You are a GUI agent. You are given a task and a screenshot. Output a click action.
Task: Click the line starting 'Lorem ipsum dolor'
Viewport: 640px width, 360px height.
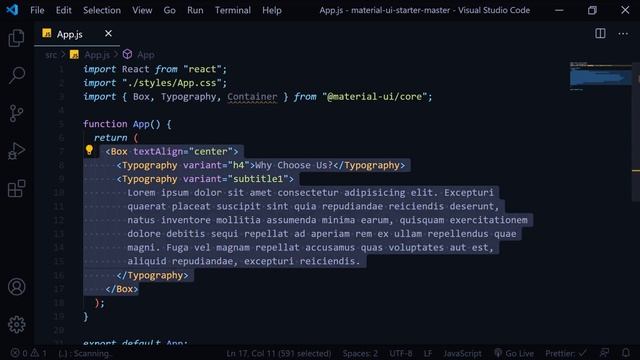310,193
